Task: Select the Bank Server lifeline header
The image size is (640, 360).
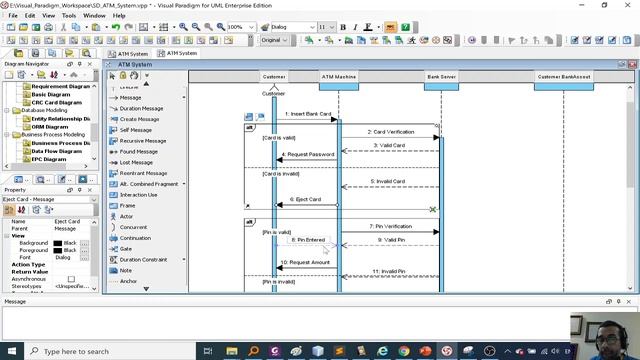Action: pos(441,77)
